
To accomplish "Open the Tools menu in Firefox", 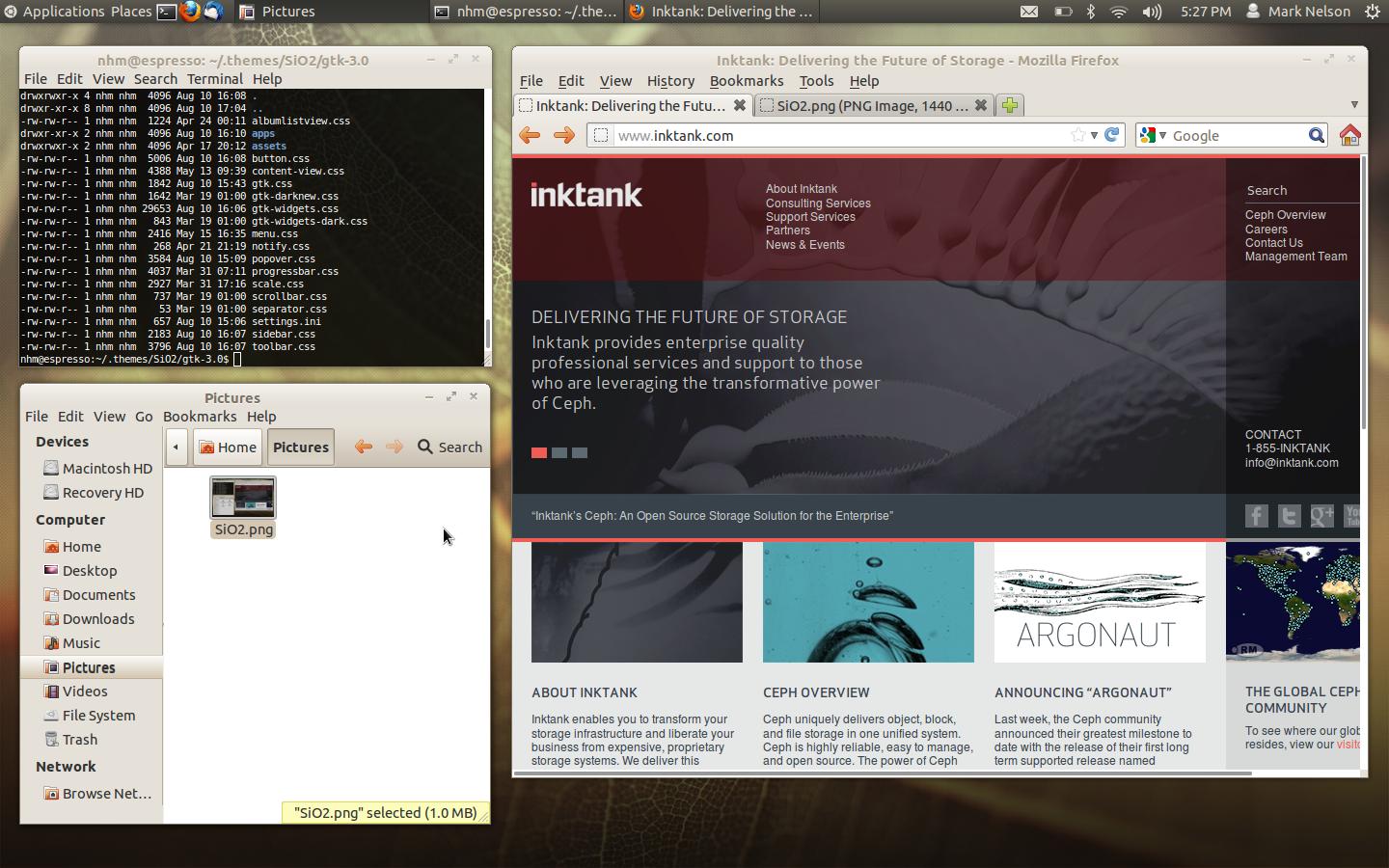I will [x=816, y=81].
